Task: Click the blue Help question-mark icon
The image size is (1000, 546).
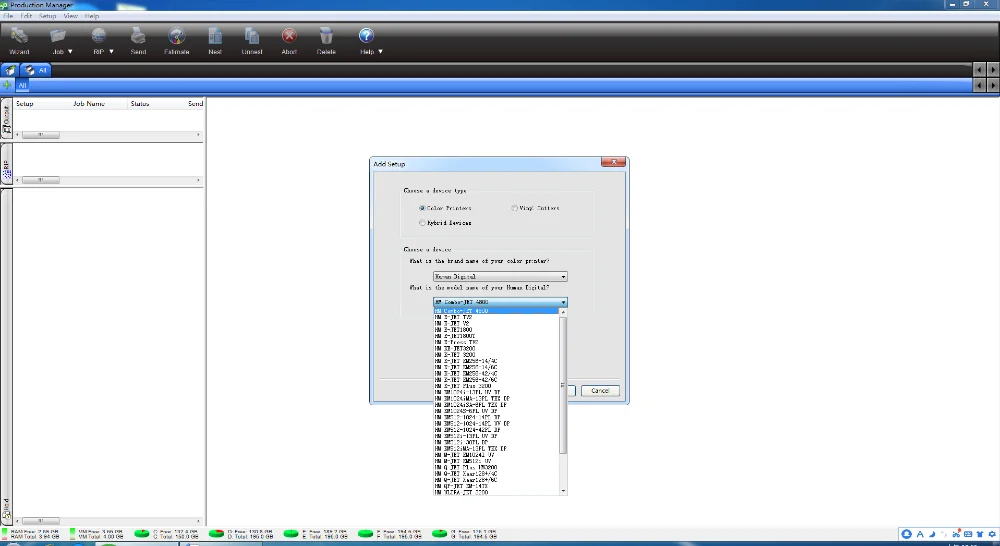Action: coord(366,36)
